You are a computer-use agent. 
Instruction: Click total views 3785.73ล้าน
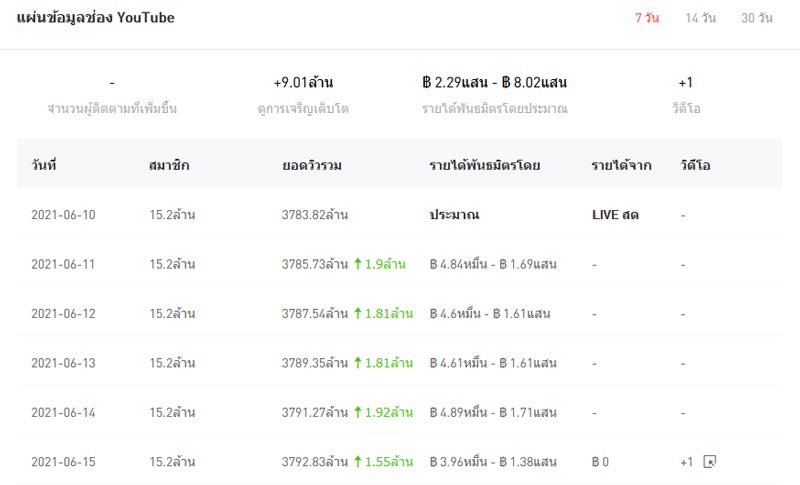[x=315, y=264]
